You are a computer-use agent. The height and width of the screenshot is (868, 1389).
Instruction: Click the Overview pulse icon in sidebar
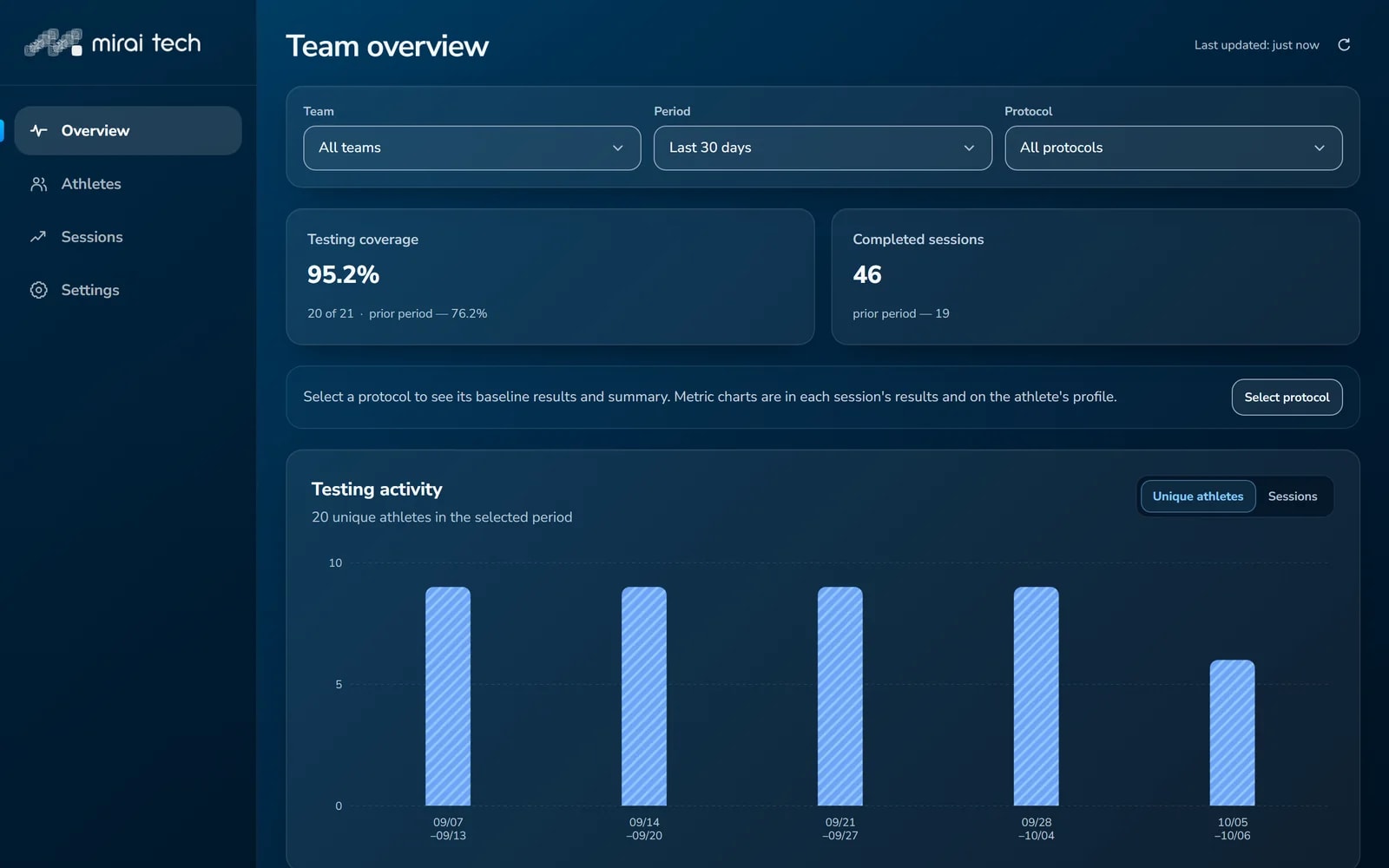point(38,131)
